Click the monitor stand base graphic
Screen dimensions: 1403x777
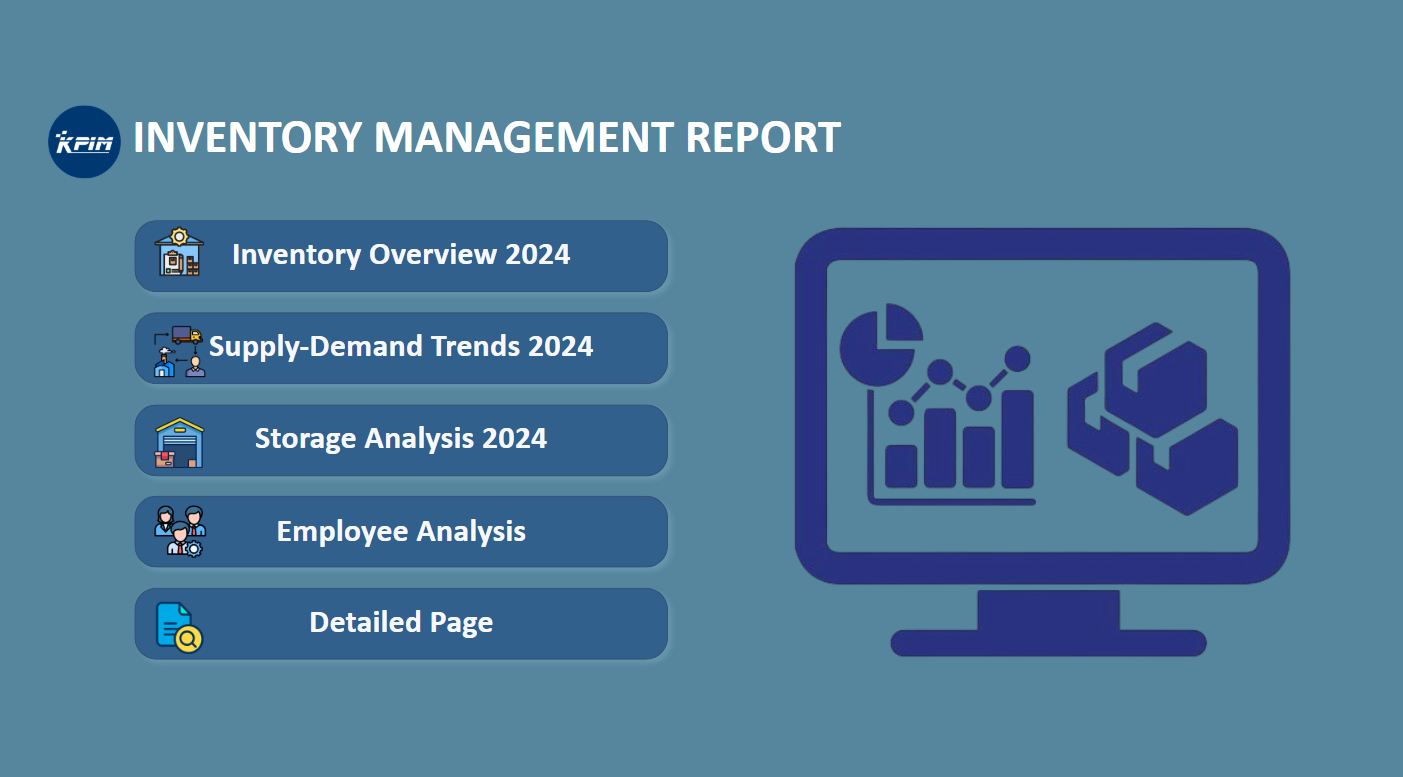tap(1048, 643)
